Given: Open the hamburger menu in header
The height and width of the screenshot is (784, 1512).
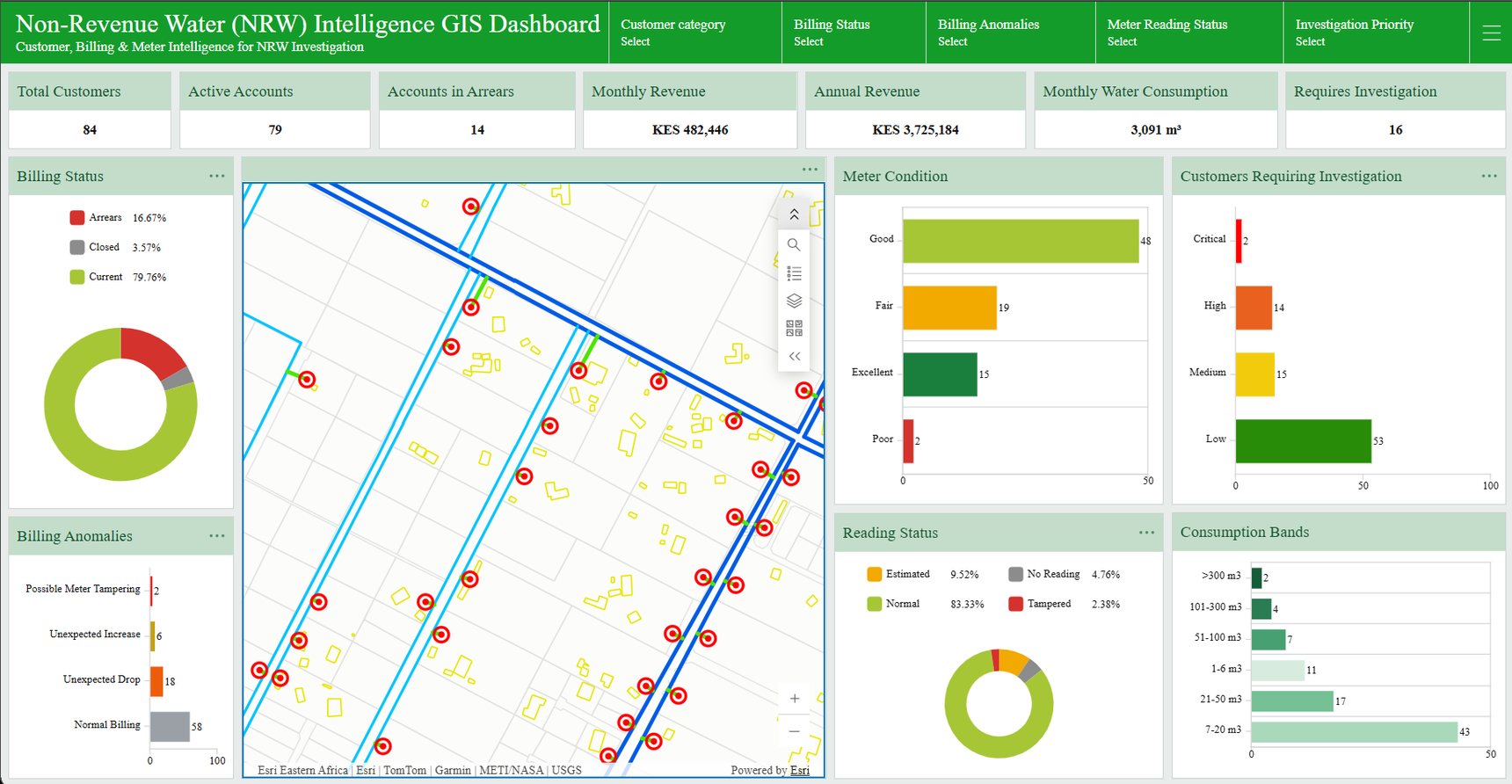Looking at the screenshot, I should [x=1491, y=33].
